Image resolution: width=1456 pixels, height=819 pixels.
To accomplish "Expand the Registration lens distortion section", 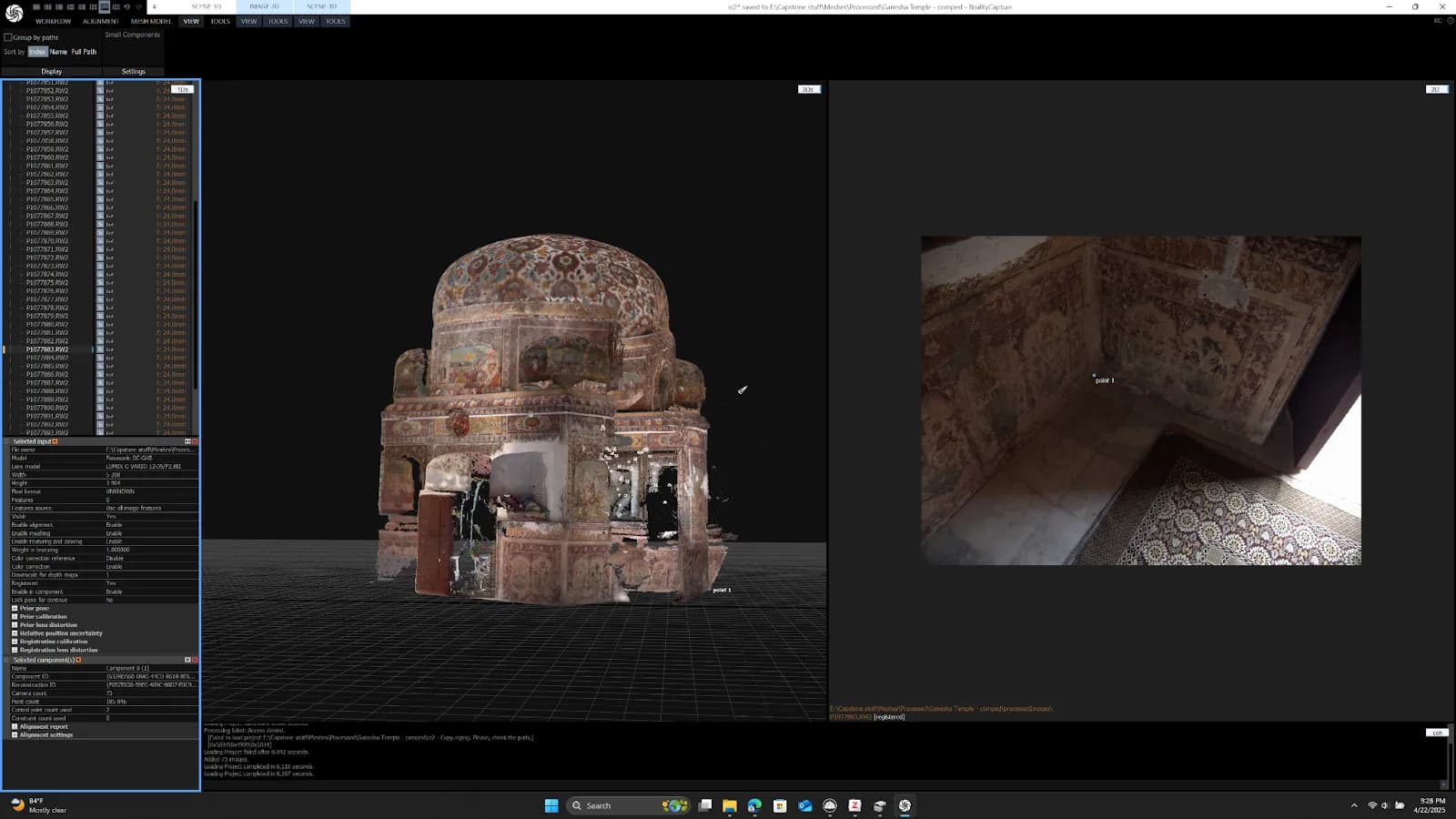I will tap(15, 650).
